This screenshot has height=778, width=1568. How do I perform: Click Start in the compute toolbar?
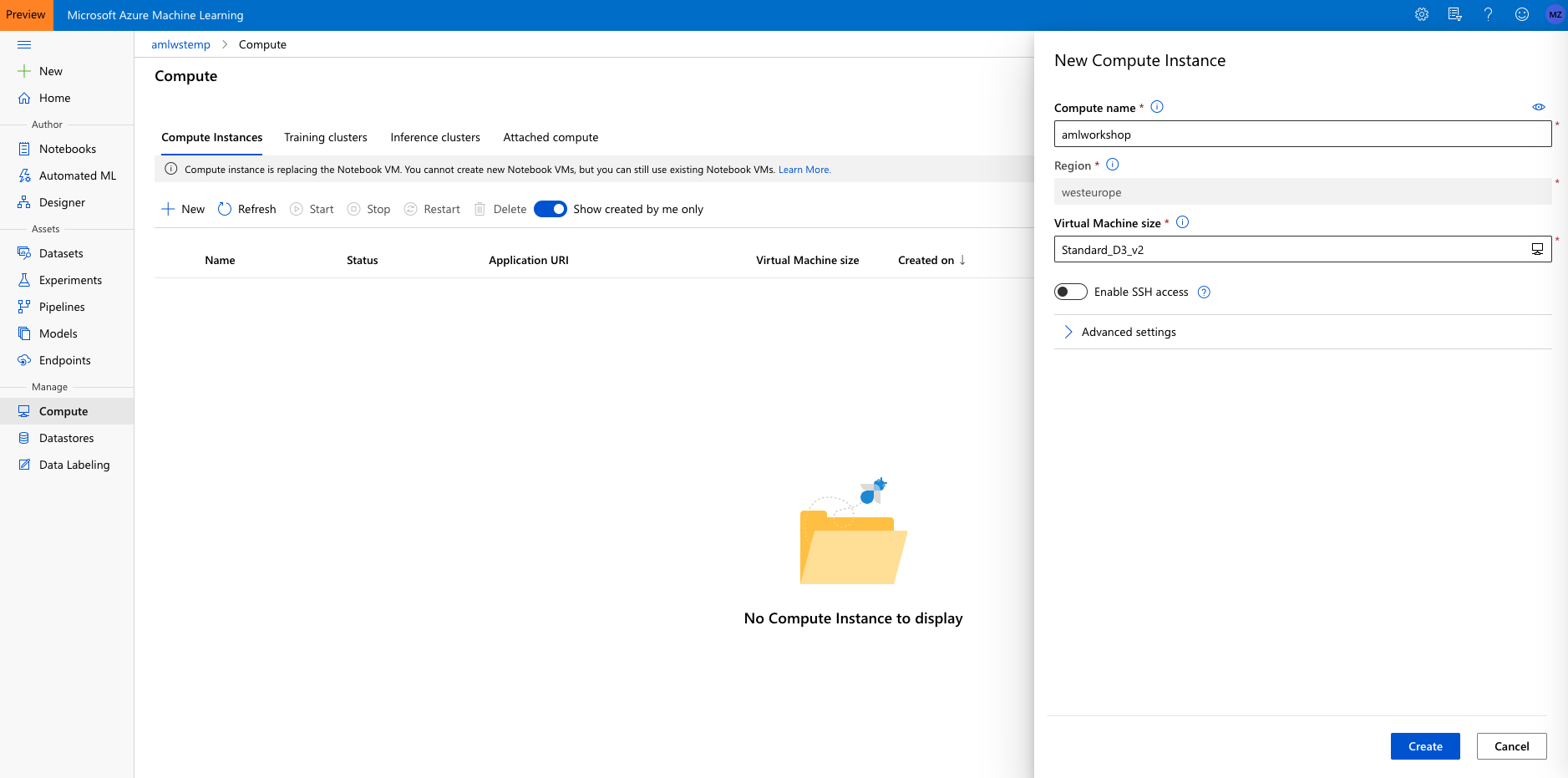tap(312, 209)
